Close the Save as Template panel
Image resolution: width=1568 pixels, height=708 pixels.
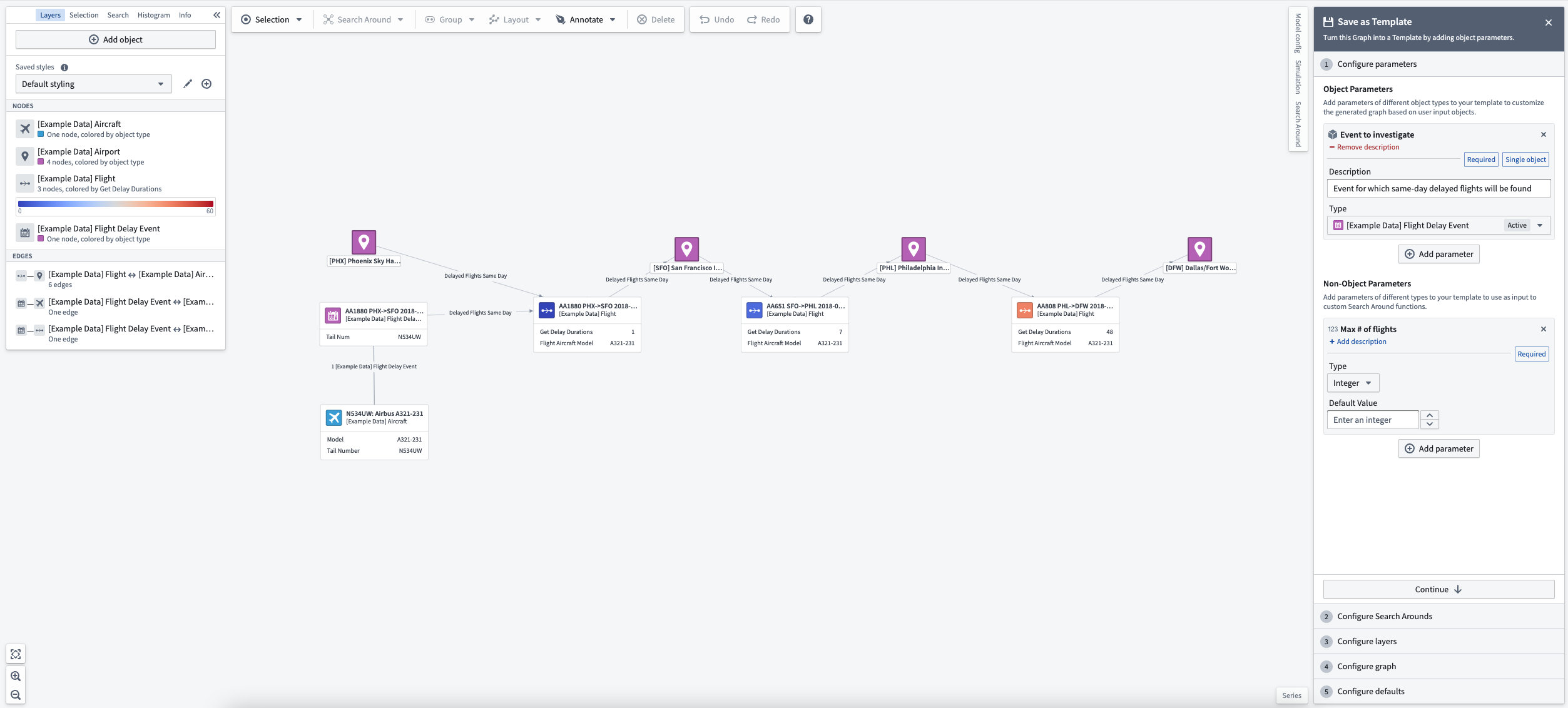1549,23
